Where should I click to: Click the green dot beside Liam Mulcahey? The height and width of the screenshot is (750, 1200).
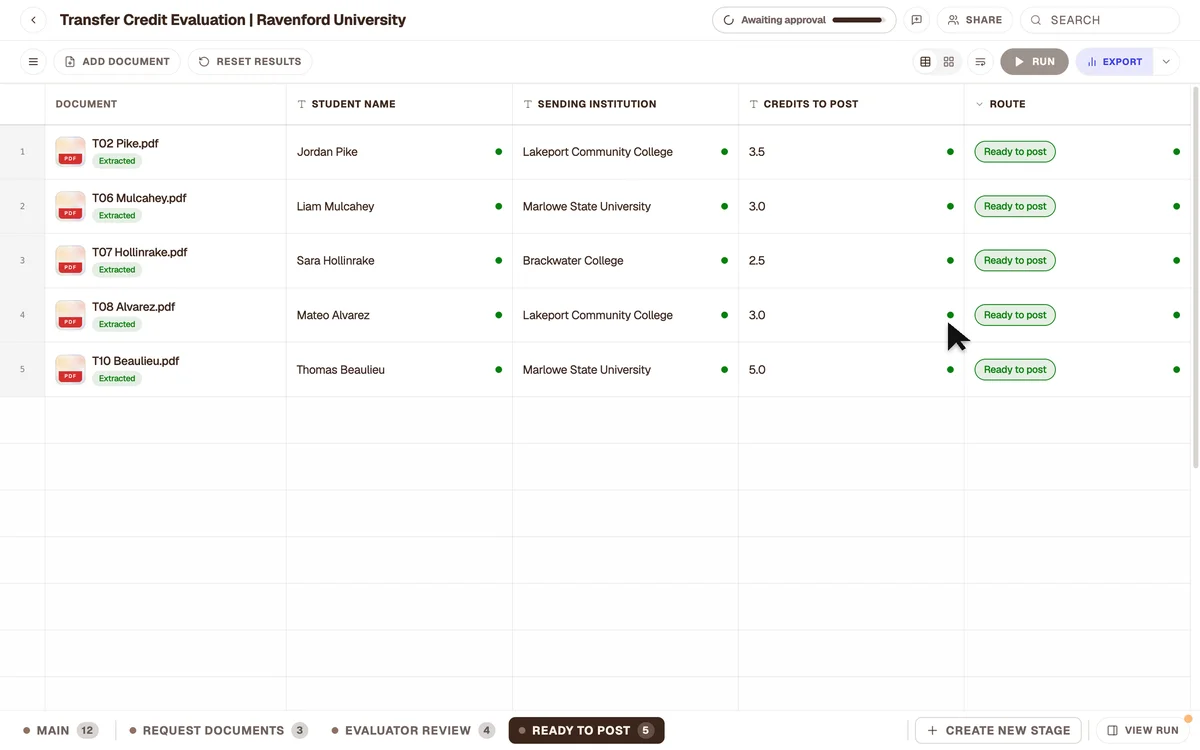point(499,206)
